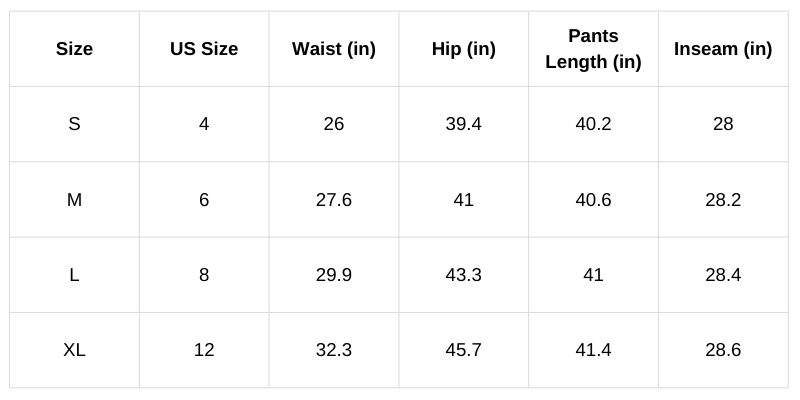Click the US Size column header
This screenshot has height=400, width=800.
point(204,49)
